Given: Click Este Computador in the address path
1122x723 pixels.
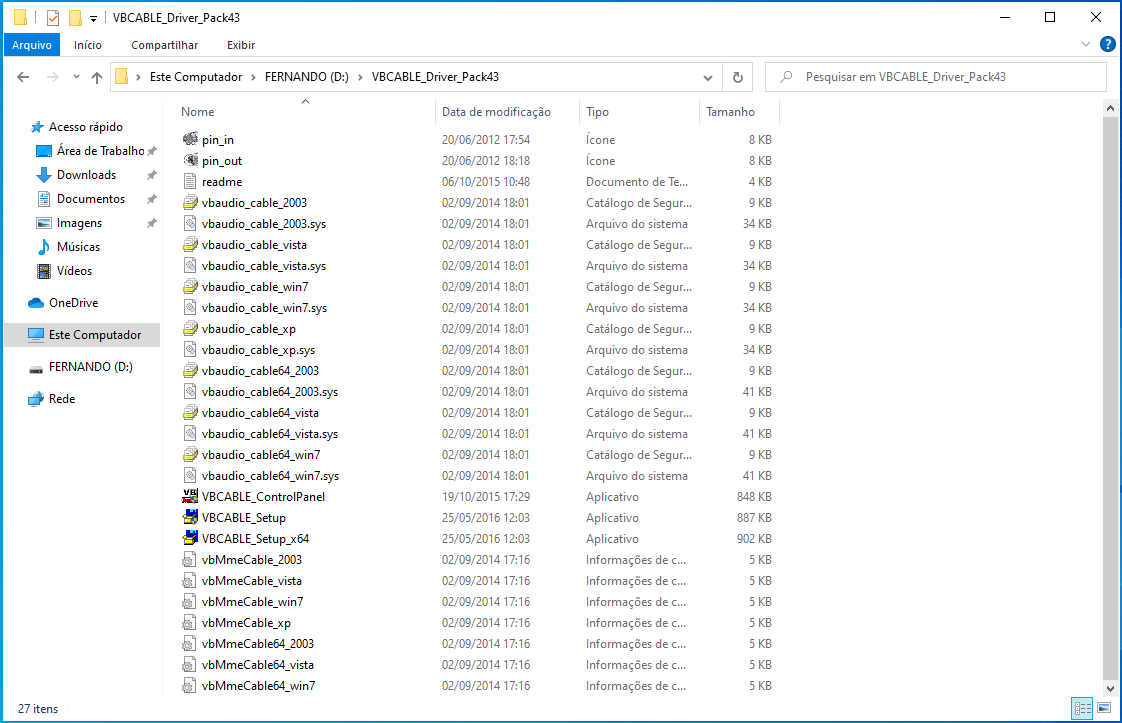Looking at the screenshot, I should 196,77.
